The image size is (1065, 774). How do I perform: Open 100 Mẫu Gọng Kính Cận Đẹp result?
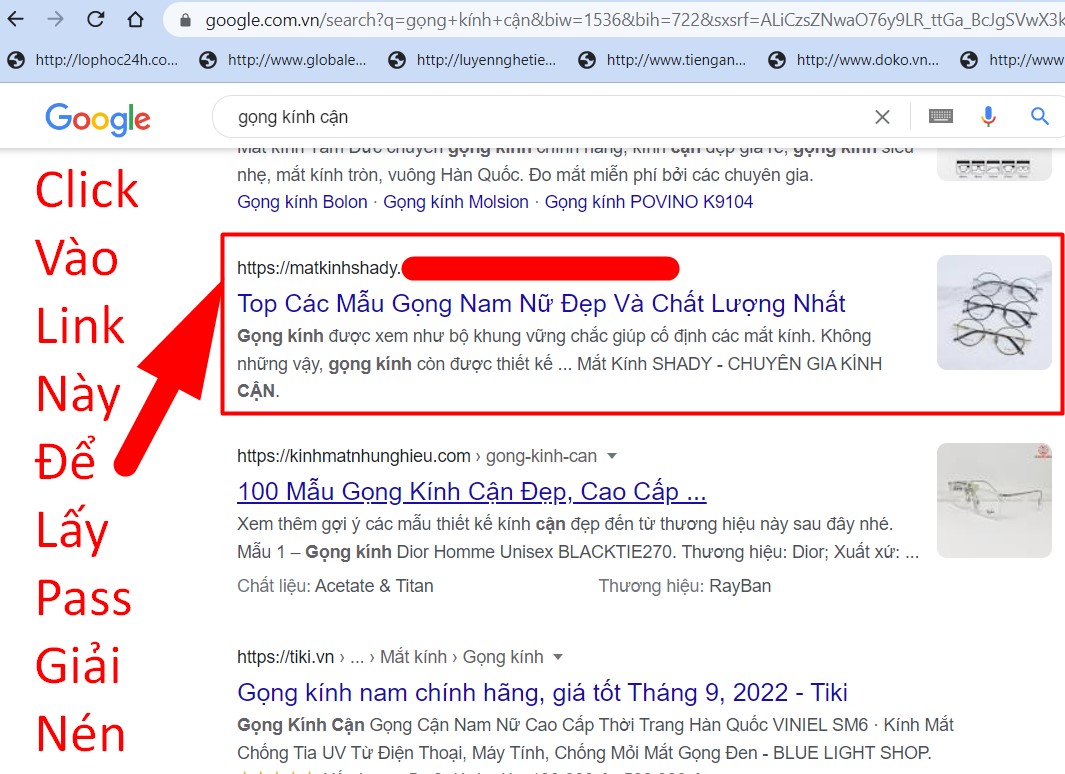click(472, 492)
